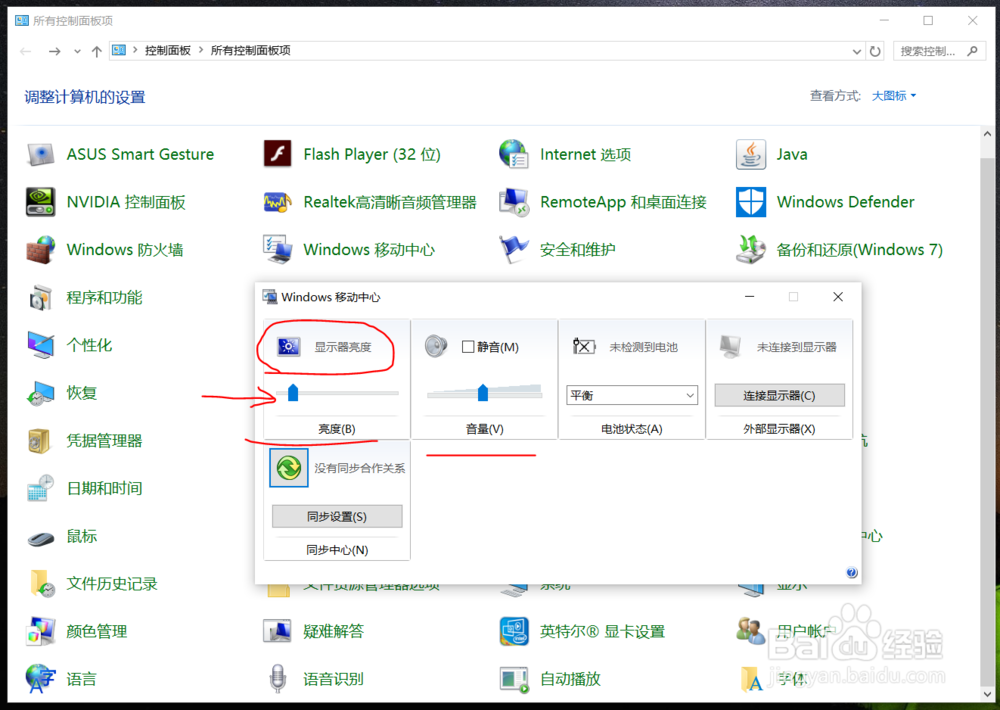Screen dimensions: 1000x710
Task: Open Internet 选项 globe icon
Action: (513, 154)
